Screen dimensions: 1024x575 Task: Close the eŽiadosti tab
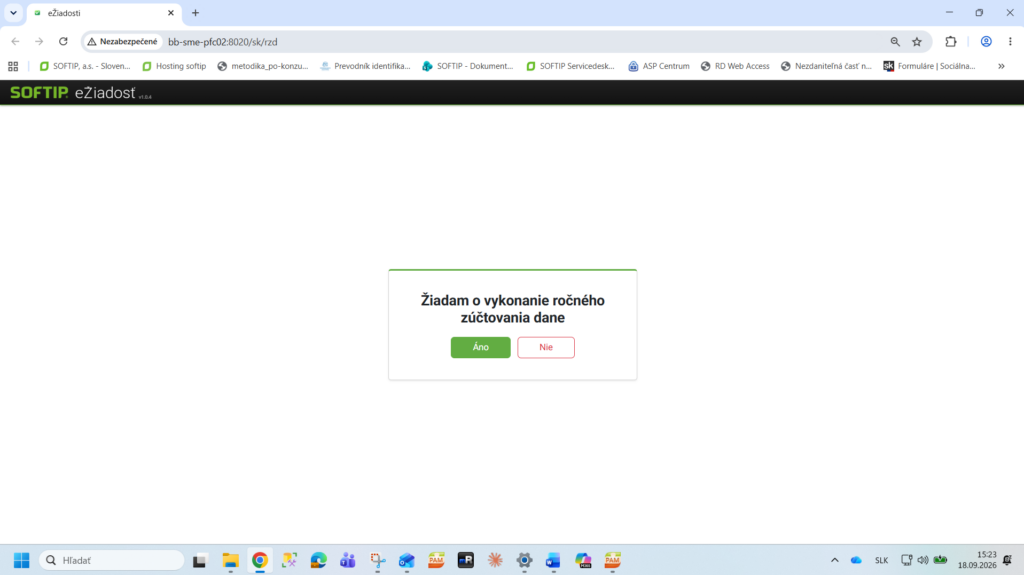[x=171, y=12]
